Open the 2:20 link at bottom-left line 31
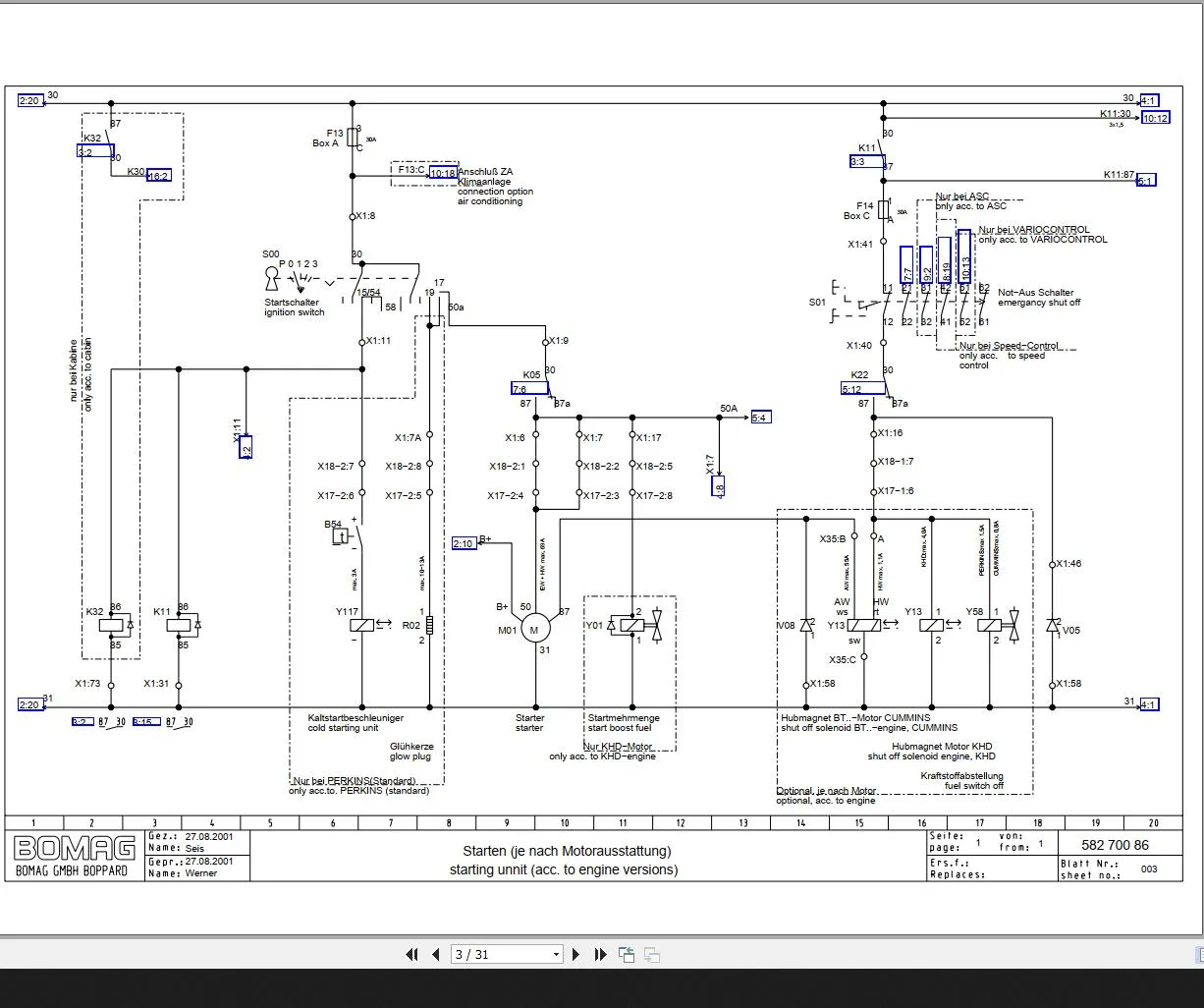The image size is (1204, 1008). 30,704
